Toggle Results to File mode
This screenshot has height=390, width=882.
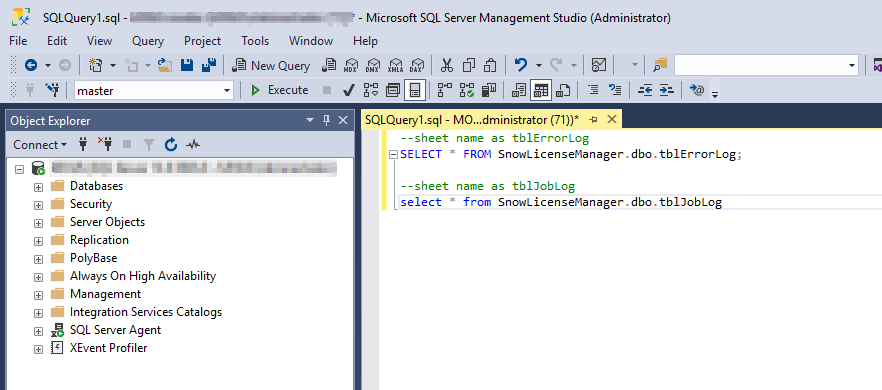pyautogui.click(x=563, y=90)
